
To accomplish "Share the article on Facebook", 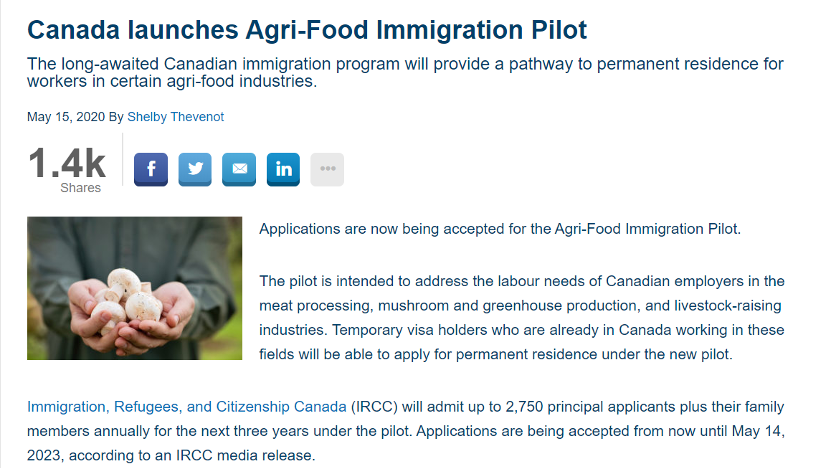I will point(151,169).
